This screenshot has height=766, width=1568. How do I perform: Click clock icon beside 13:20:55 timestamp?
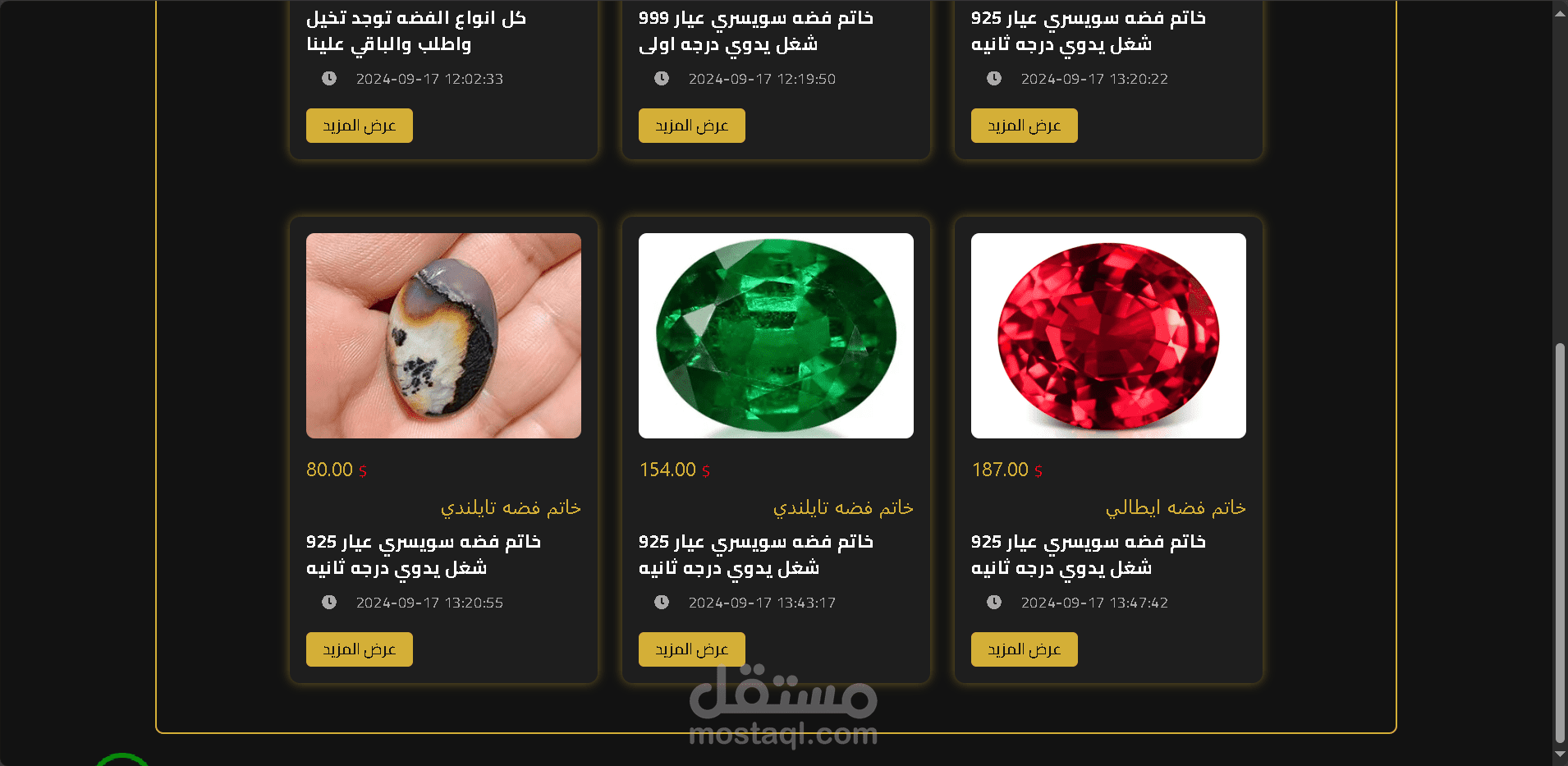click(329, 603)
